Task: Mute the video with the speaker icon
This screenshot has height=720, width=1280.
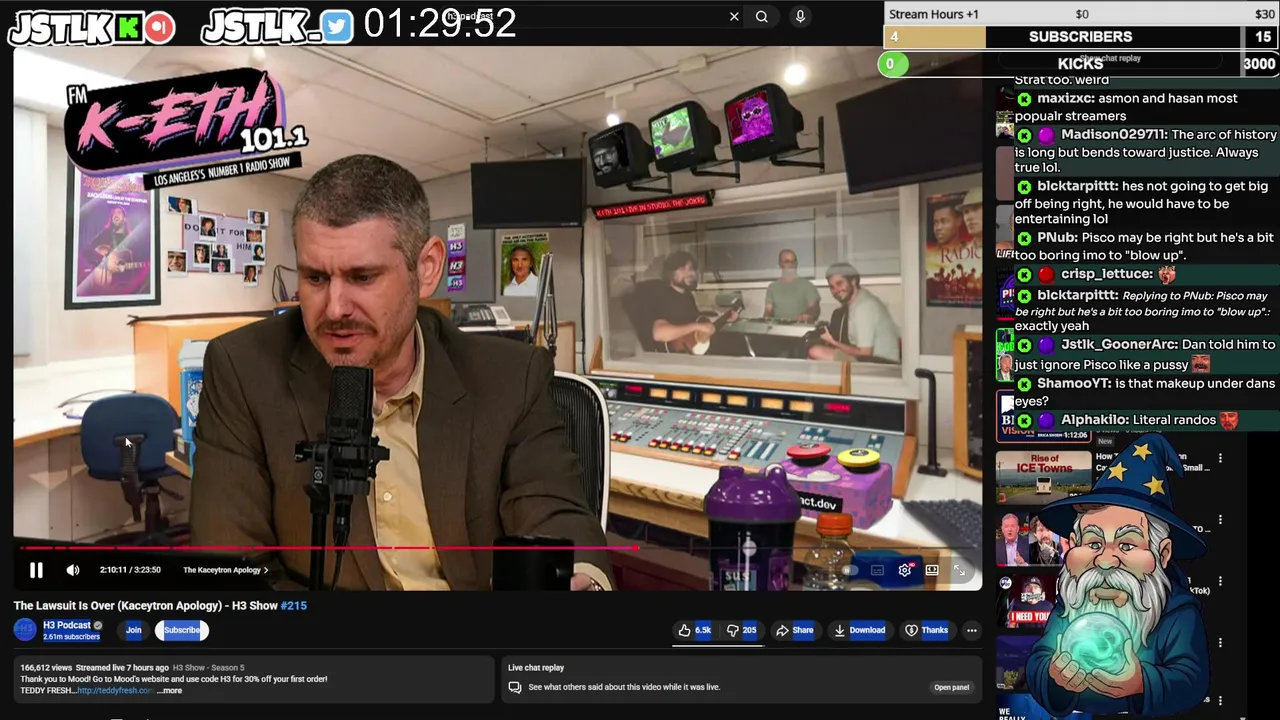Action: tap(73, 570)
